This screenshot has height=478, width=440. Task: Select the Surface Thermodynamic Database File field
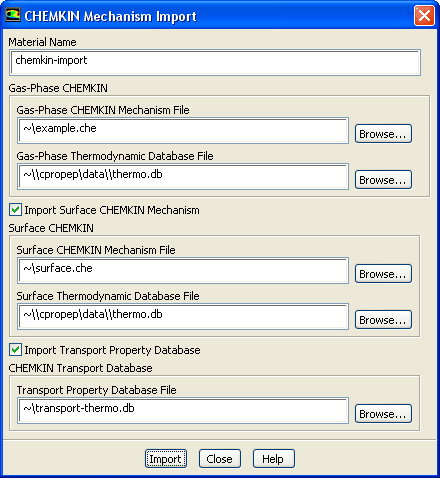click(x=183, y=316)
